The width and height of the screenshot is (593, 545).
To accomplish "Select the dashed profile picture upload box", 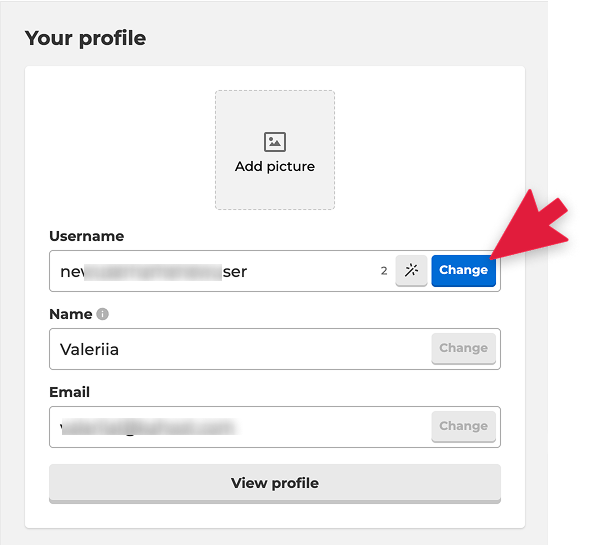I will click(275, 150).
